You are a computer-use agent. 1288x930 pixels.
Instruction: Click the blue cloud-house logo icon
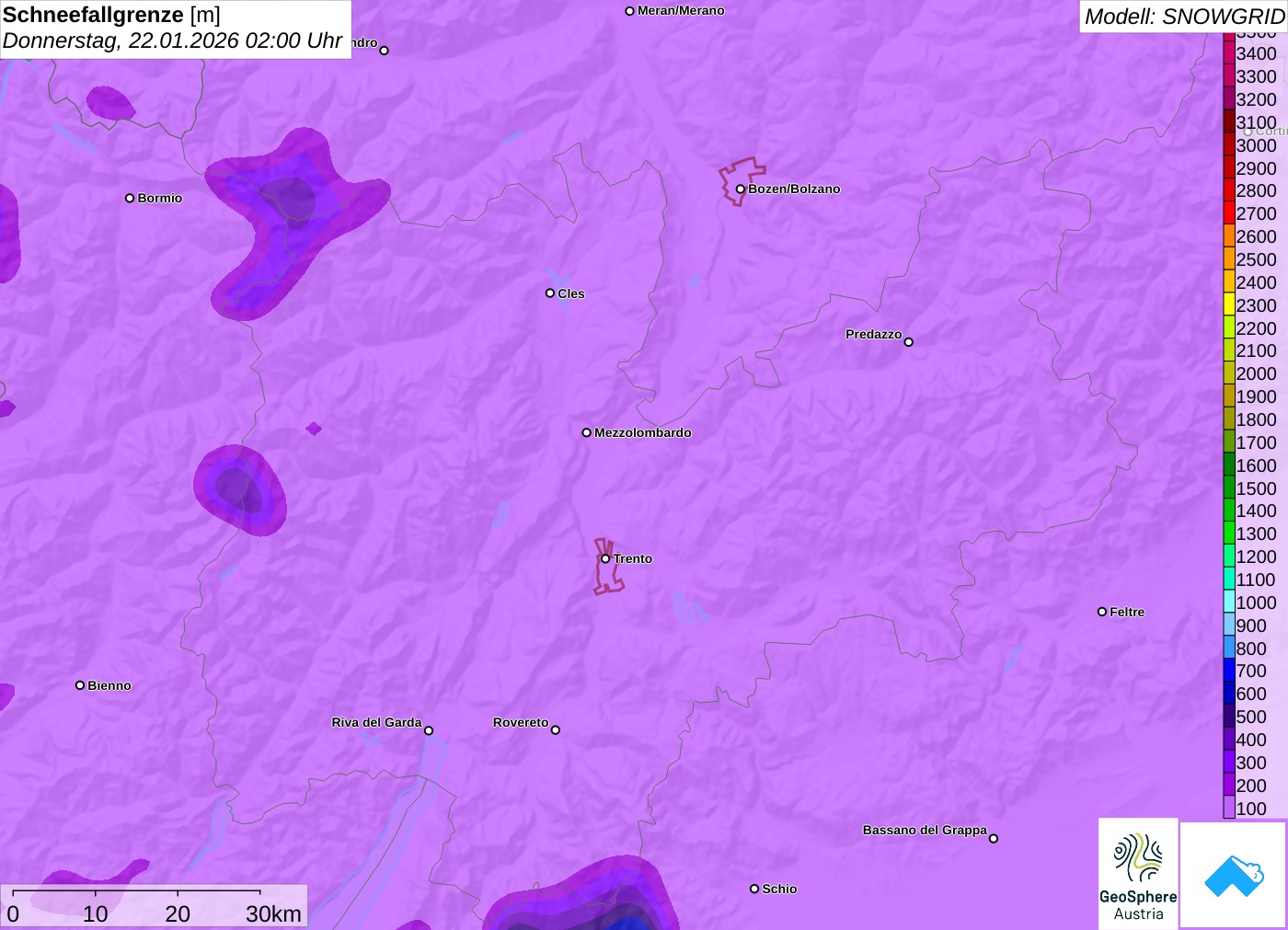pos(1234,875)
